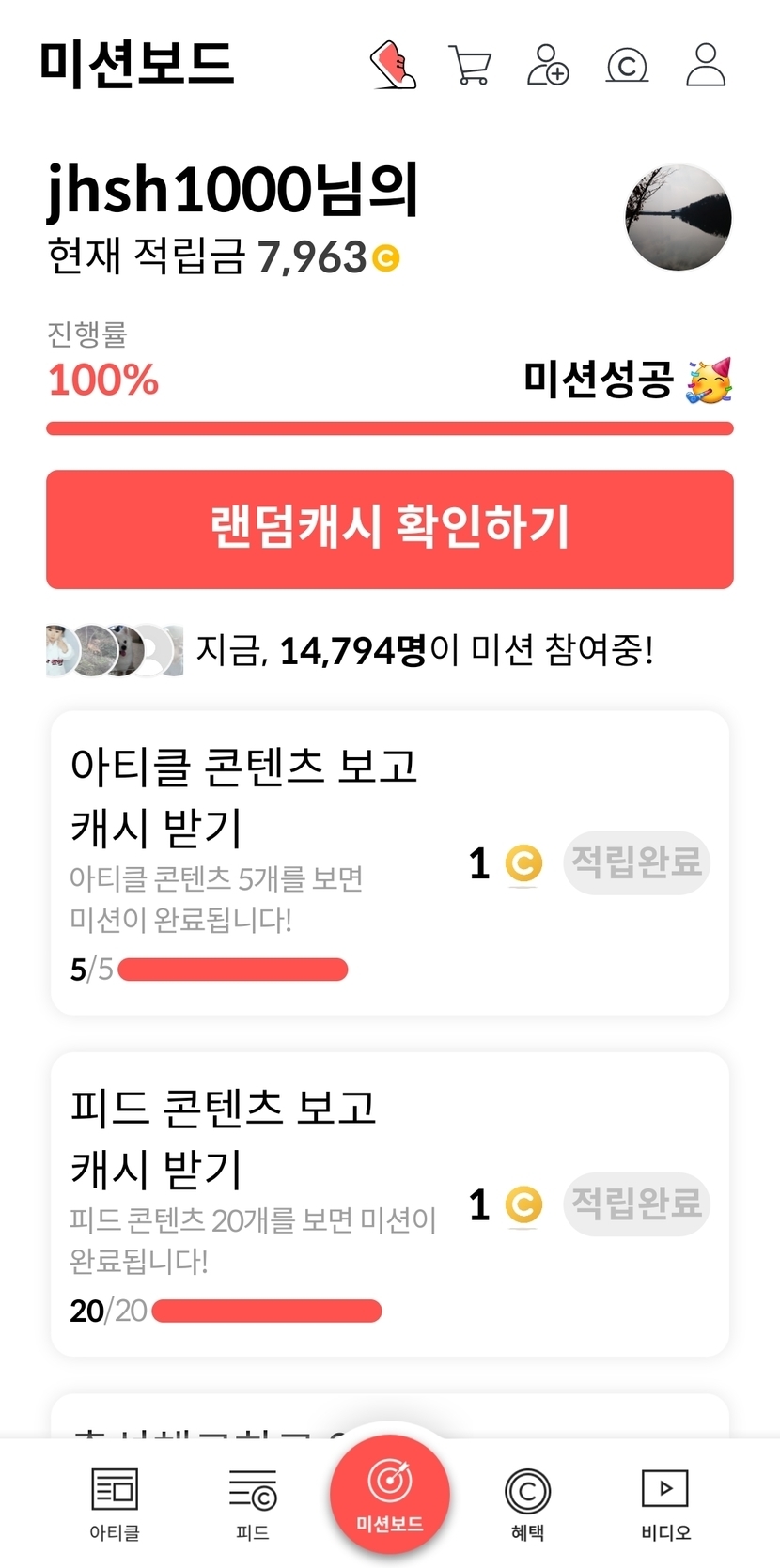Click the 100% mission progress bar
The height and width of the screenshot is (1568, 780).
tap(390, 429)
